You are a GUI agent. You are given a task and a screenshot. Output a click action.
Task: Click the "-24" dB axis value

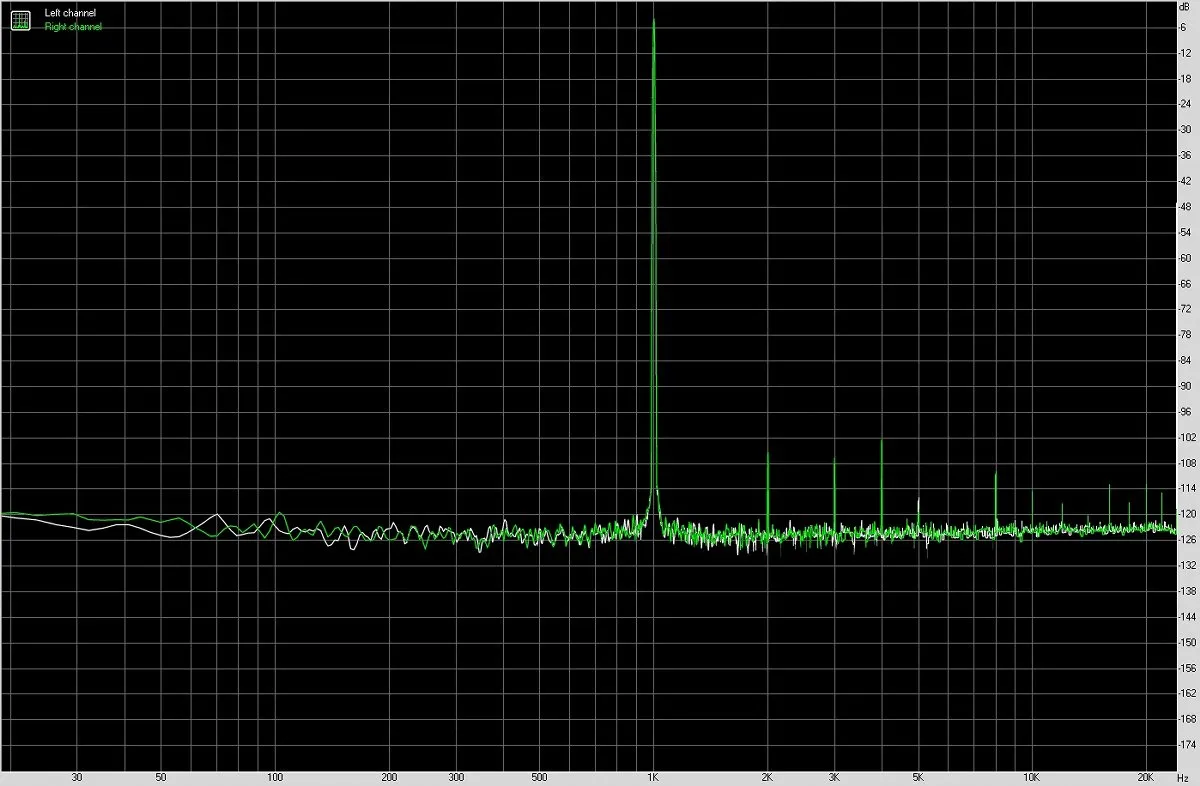1186,104
